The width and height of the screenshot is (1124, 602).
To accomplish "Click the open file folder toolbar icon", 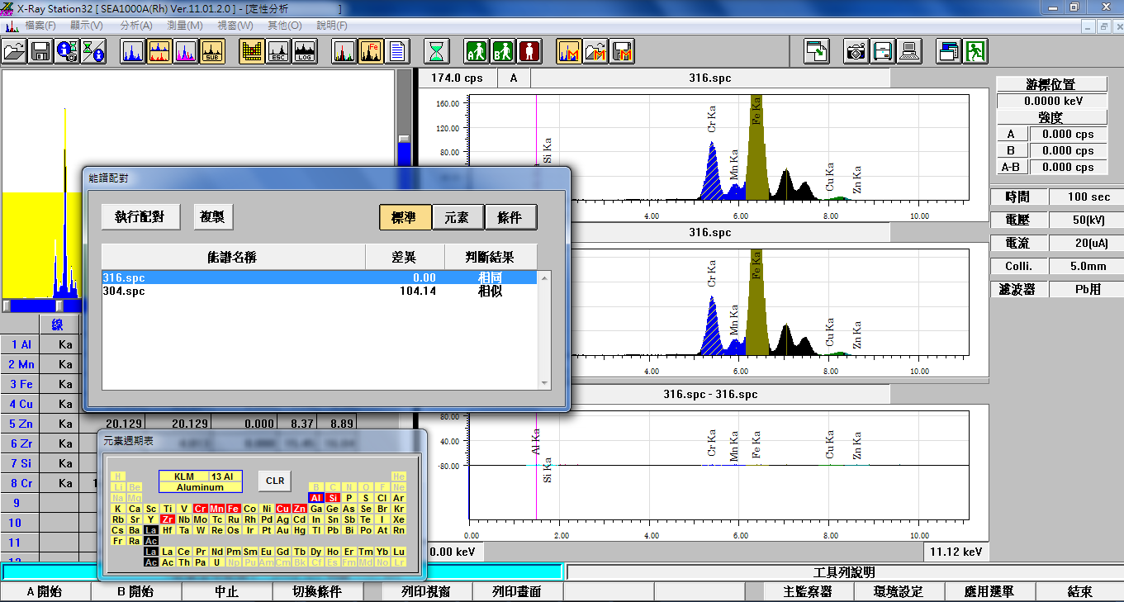I will click(14, 52).
